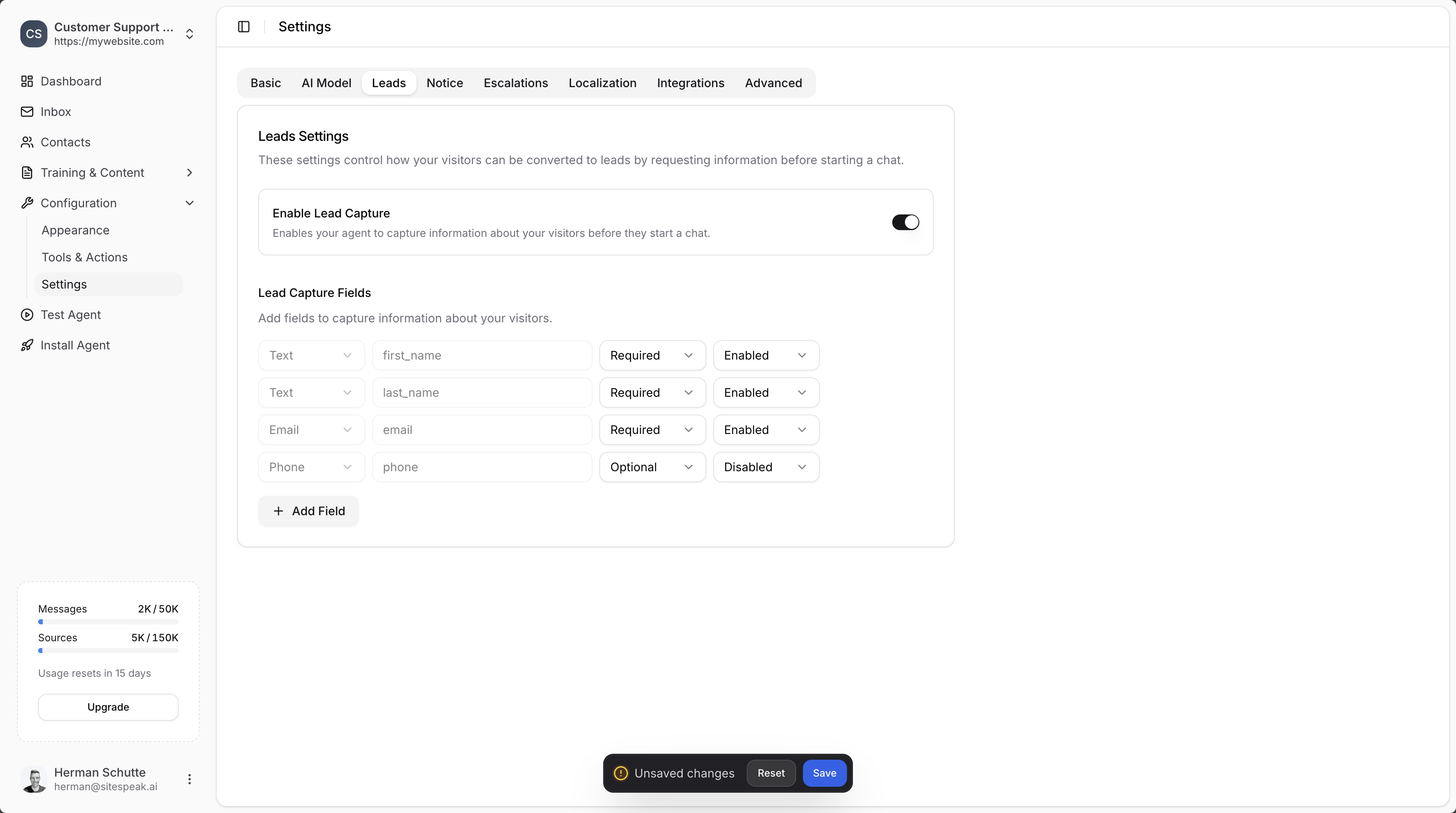Screen dimensions: 1456x813
Task: Click the Upgrade button
Action: tap(108, 707)
